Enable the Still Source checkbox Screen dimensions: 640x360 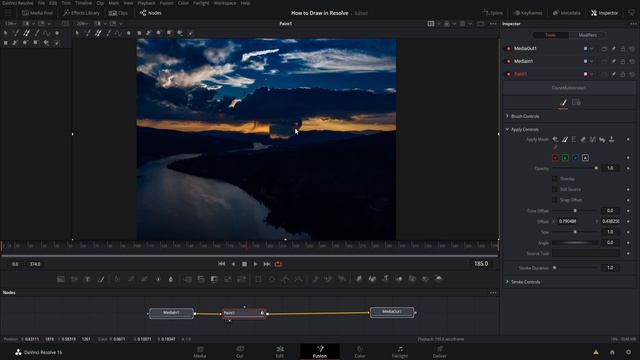click(x=554, y=189)
